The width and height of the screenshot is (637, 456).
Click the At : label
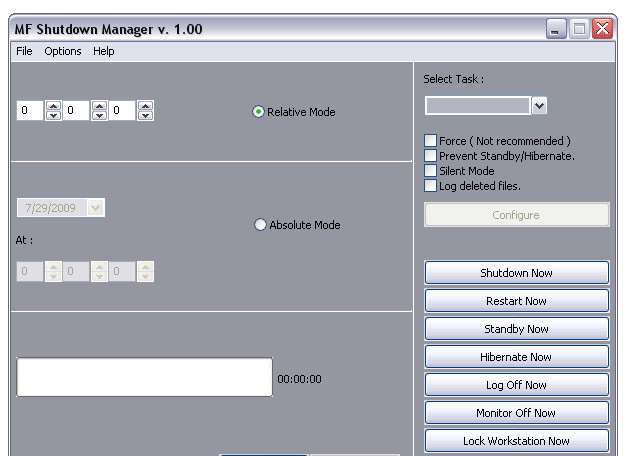click(x=24, y=240)
